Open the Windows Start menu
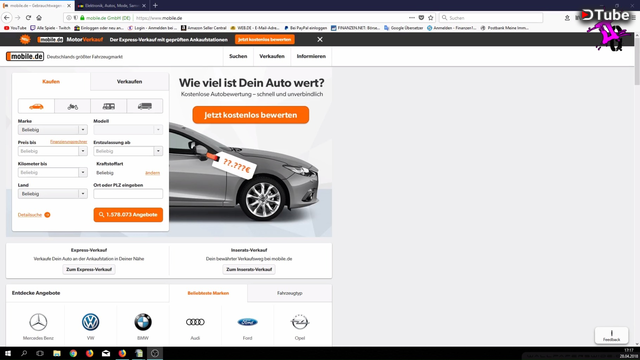The image size is (640, 360). click(x=7, y=353)
